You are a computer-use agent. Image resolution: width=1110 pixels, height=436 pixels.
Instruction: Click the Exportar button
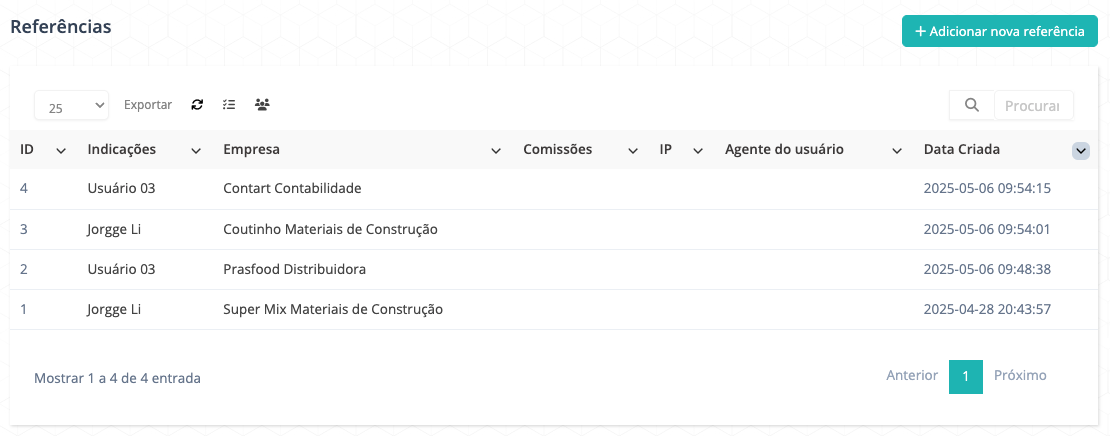pyautogui.click(x=148, y=105)
